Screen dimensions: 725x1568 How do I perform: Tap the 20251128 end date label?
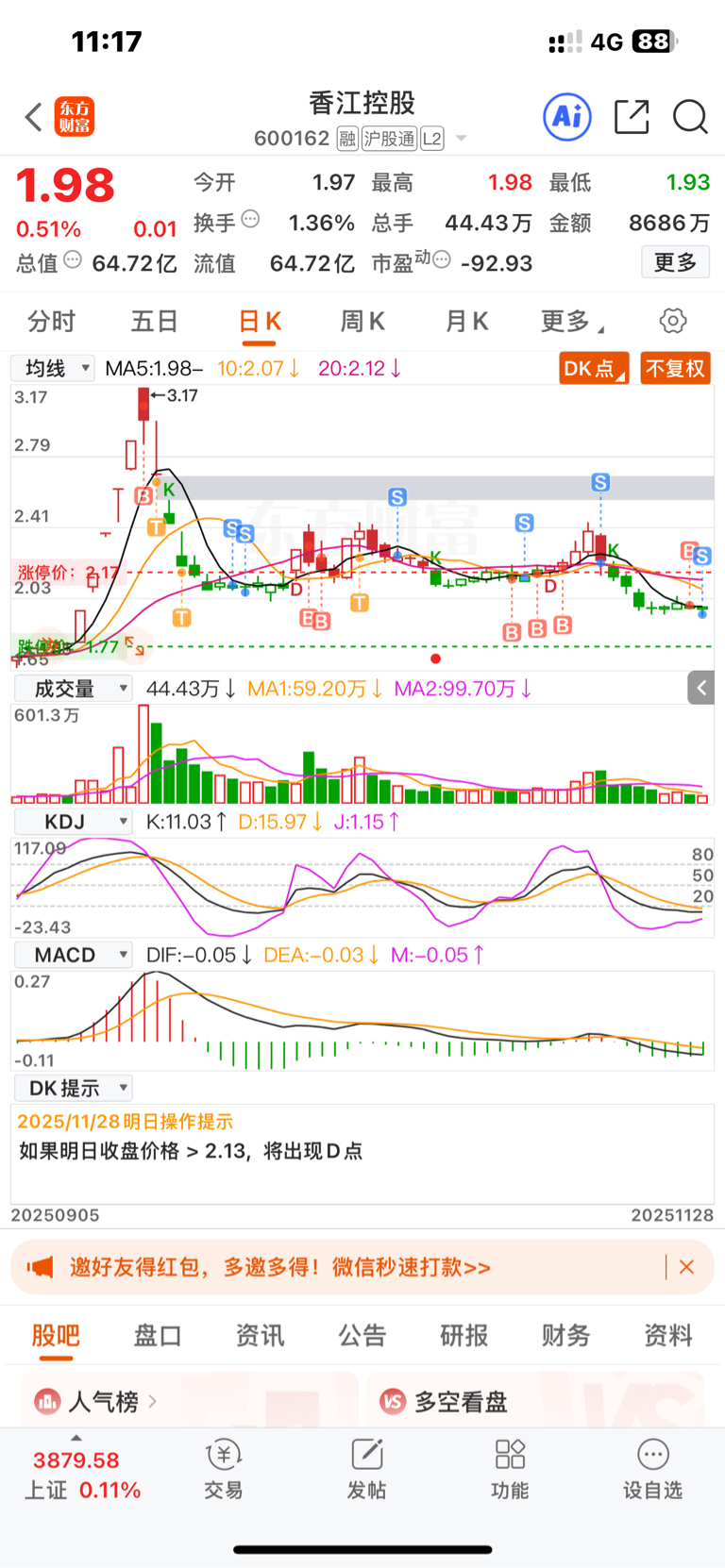click(672, 1215)
